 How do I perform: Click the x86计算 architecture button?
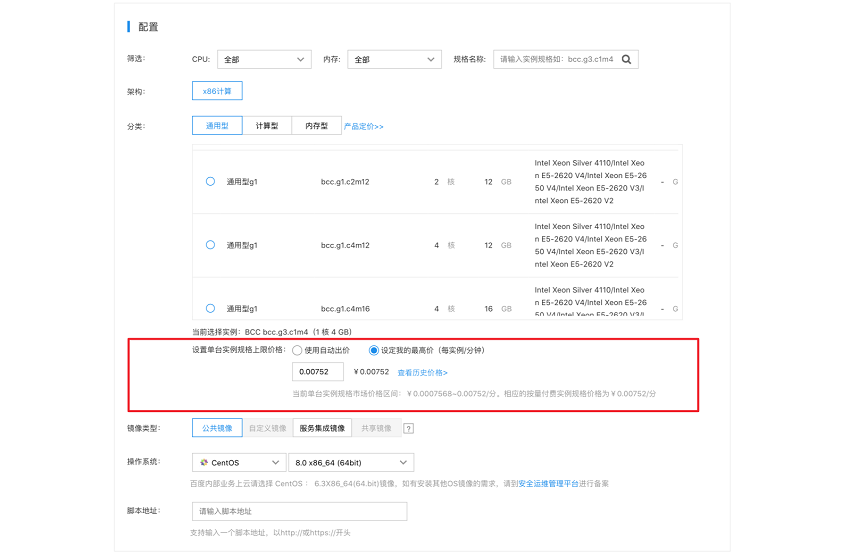tap(217, 92)
